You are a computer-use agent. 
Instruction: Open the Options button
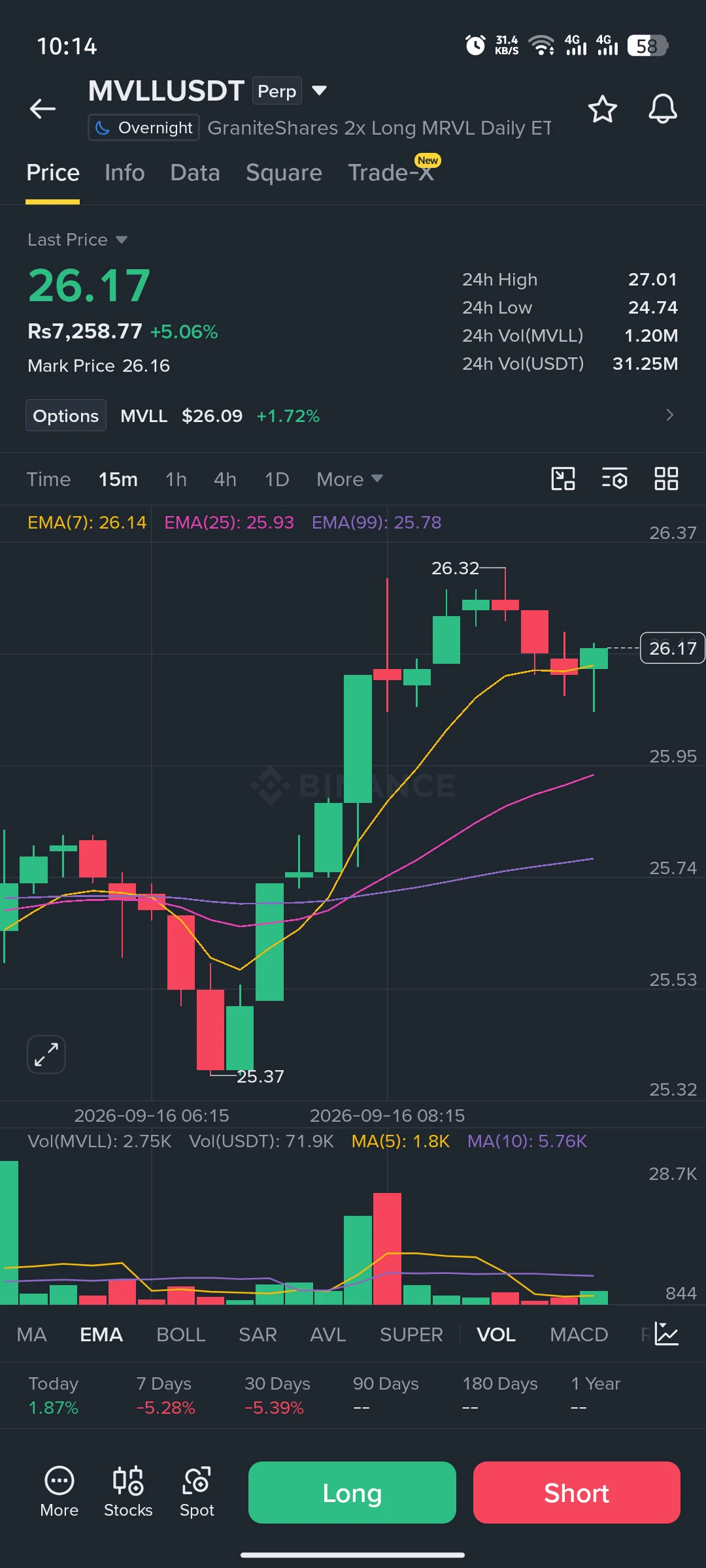pyautogui.click(x=66, y=416)
